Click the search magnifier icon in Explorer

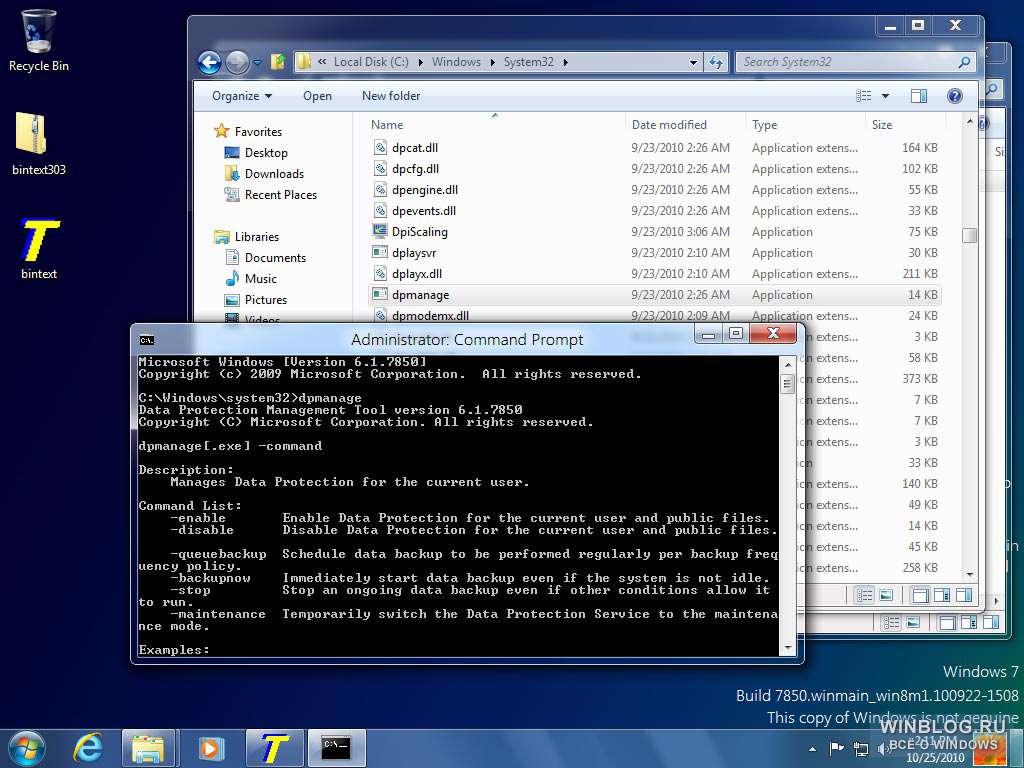pyautogui.click(x=964, y=62)
